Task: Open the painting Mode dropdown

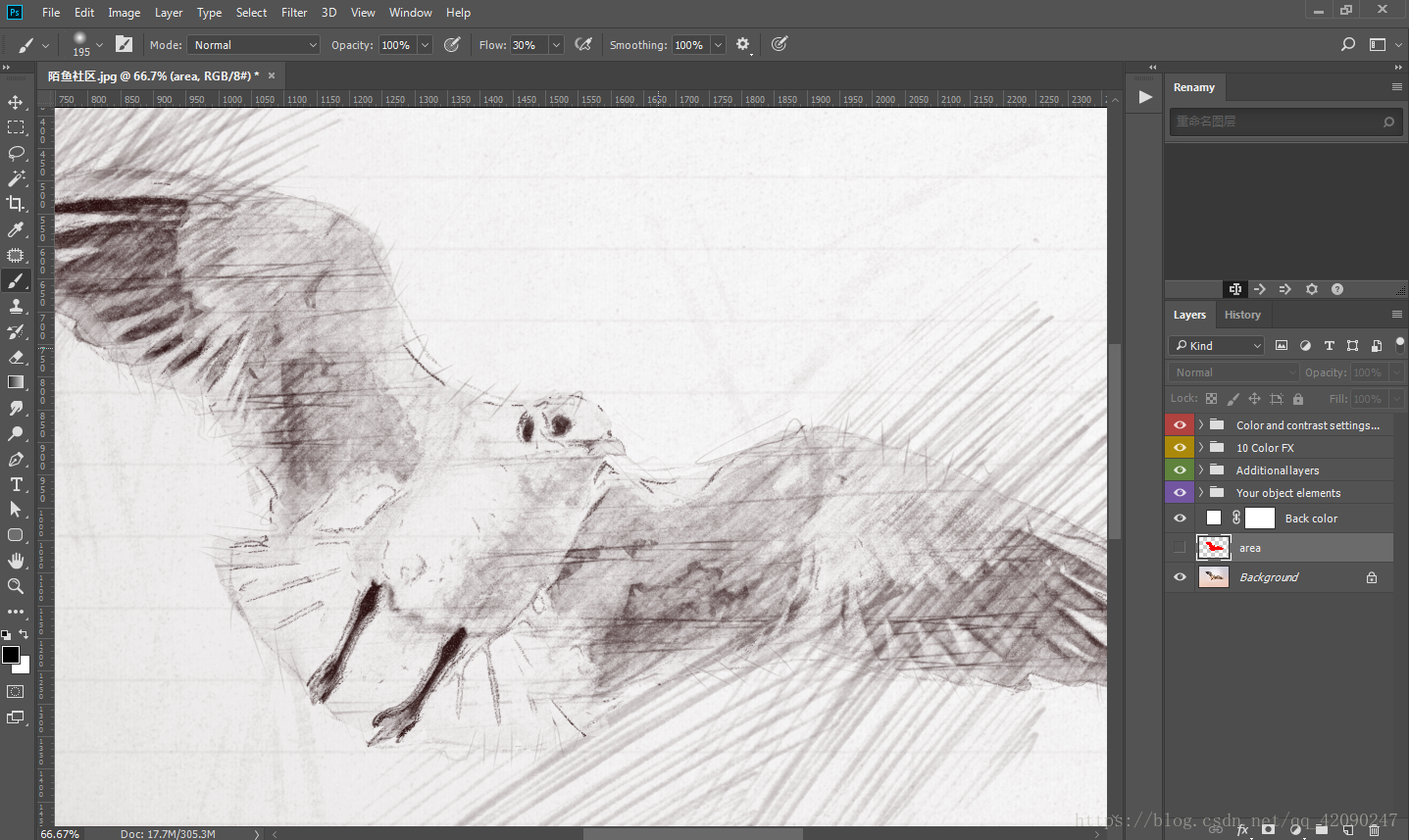Action: (x=254, y=45)
